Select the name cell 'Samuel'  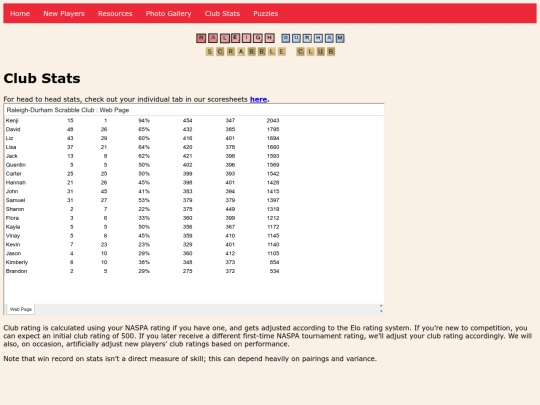coord(15,200)
